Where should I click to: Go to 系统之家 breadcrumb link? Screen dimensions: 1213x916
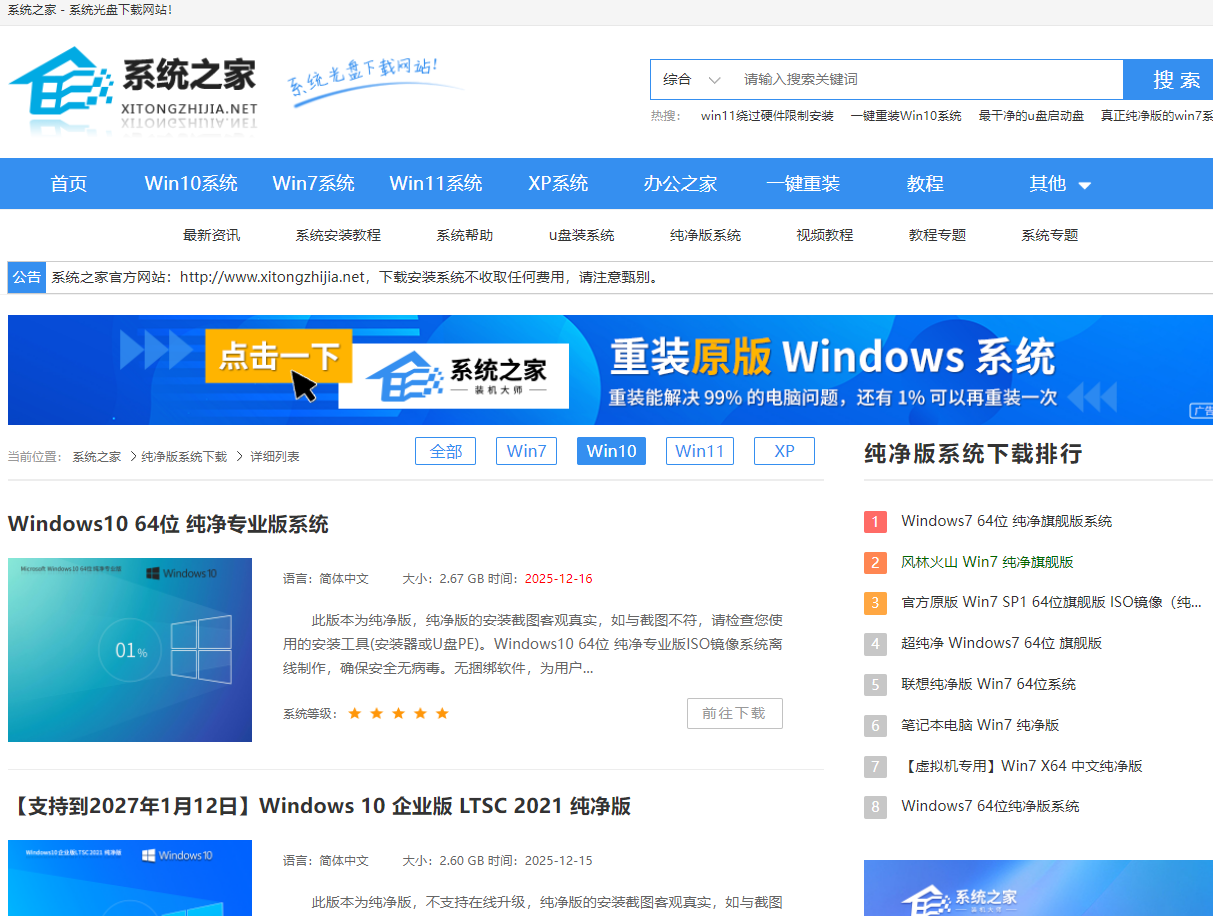pos(97,456)
